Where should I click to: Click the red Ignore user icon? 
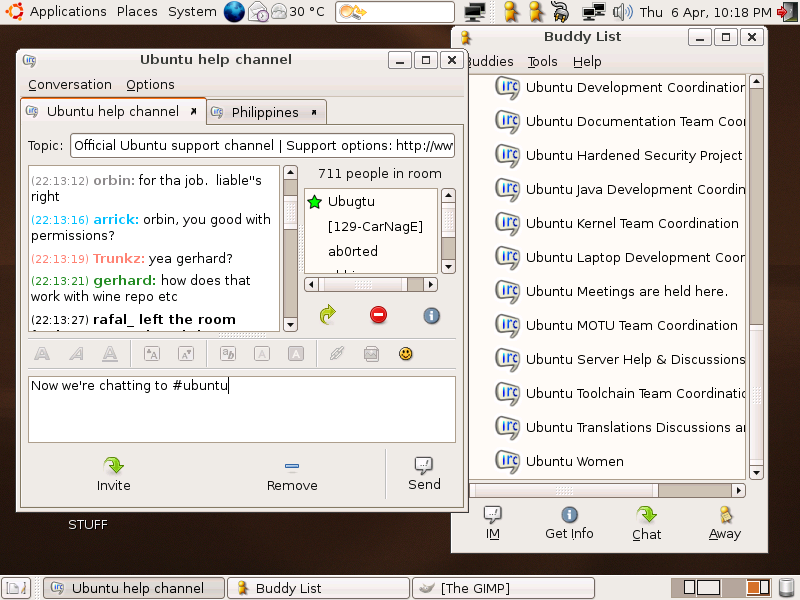379,315
